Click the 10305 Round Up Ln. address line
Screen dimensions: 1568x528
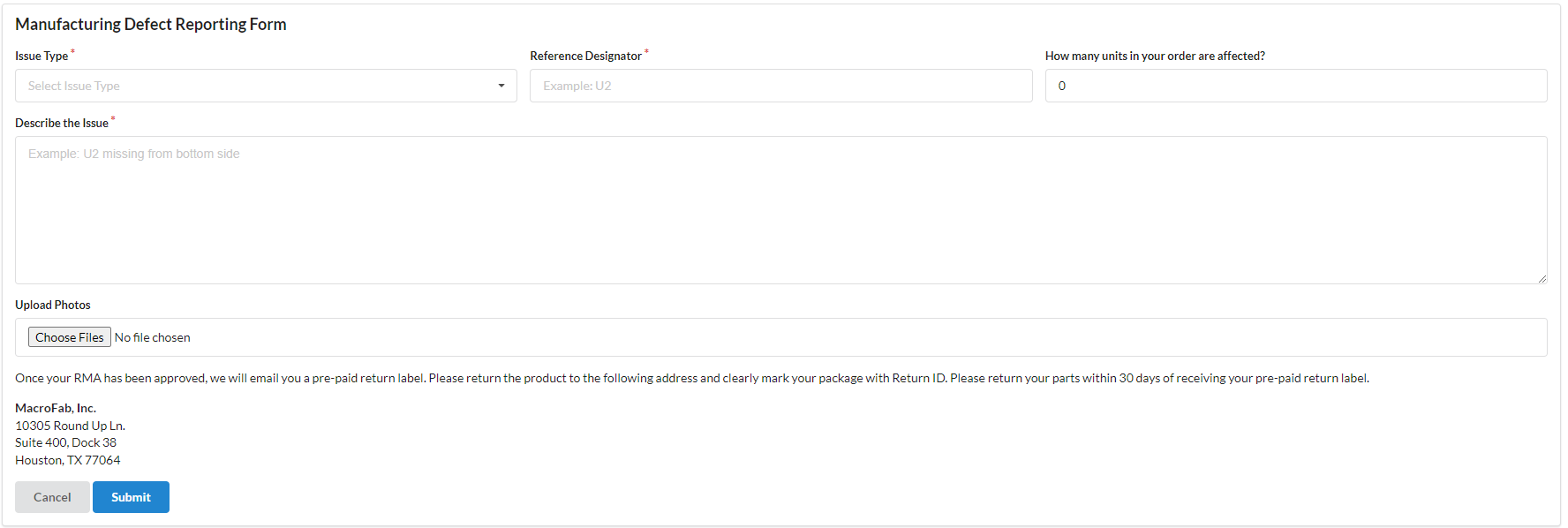[x=70, y=426]
